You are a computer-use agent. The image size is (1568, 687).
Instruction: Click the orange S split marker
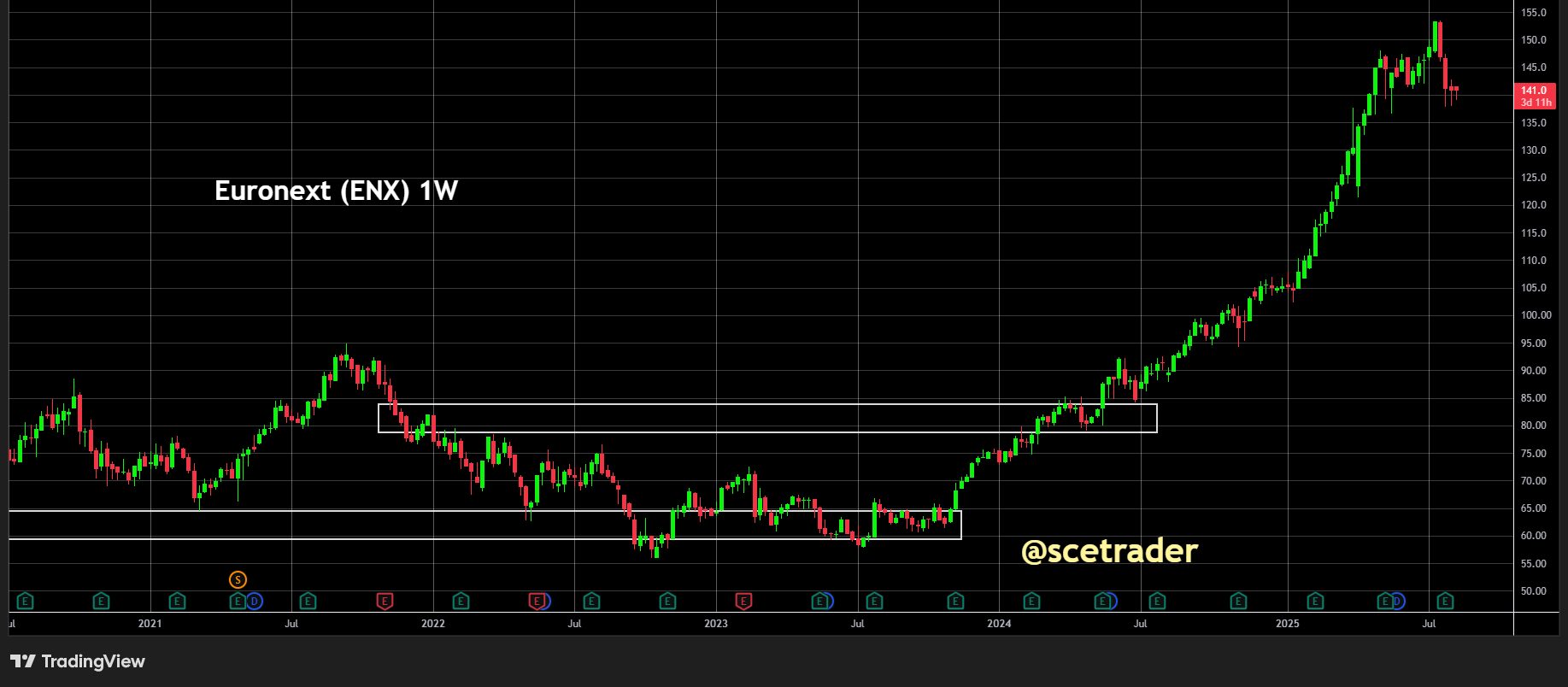click(238, 580)
